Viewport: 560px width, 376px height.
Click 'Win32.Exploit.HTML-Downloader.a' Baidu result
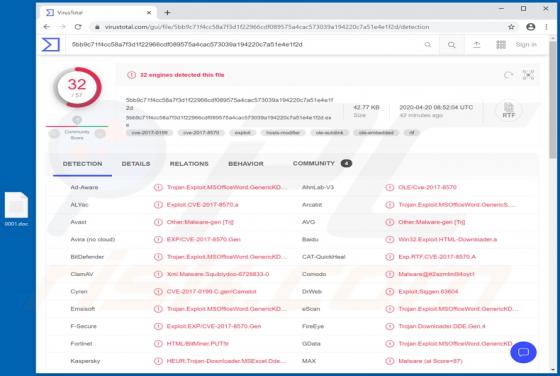(448, 240)
